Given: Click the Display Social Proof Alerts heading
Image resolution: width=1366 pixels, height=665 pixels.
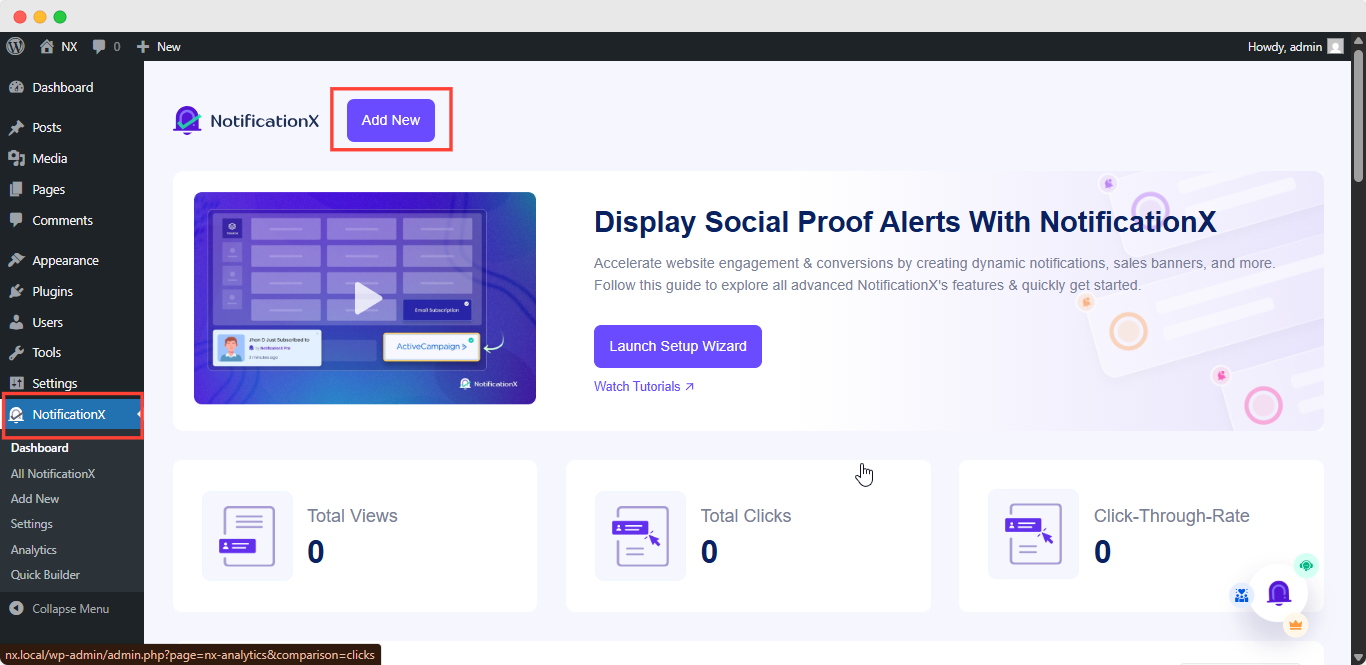Looking at the screenshot, I should (x=905, y=222).
